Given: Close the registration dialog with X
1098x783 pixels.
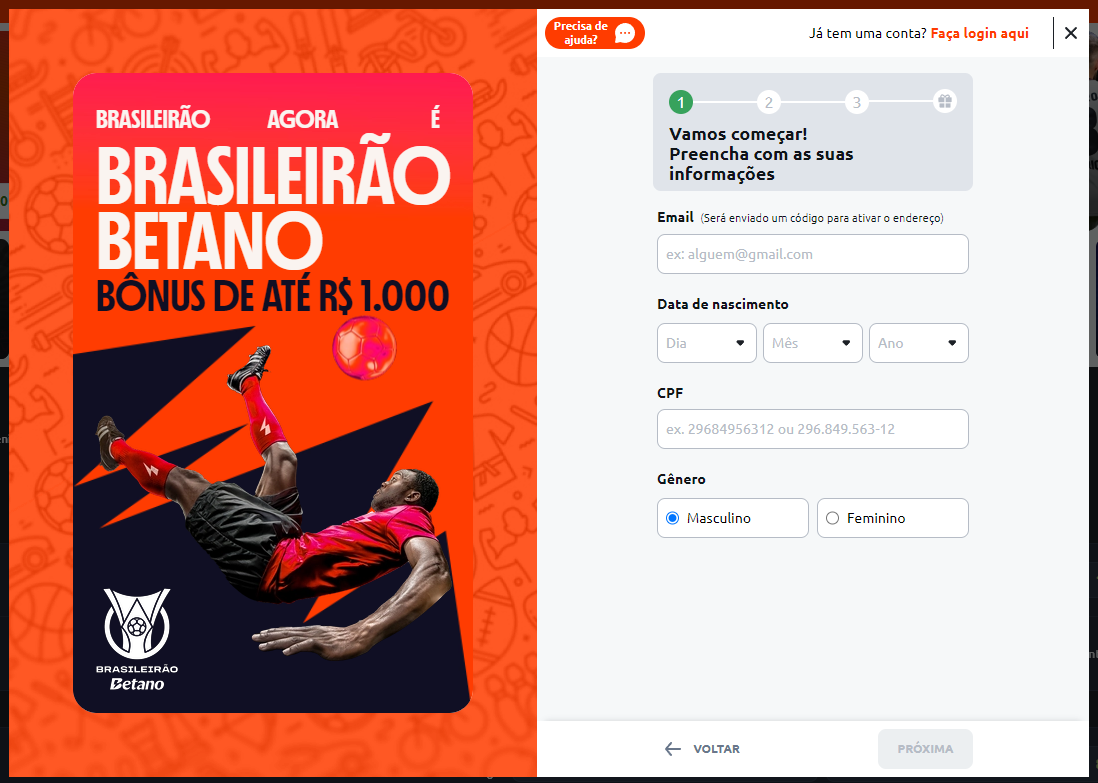Looking at the screenshot, I should [1071, 33].
